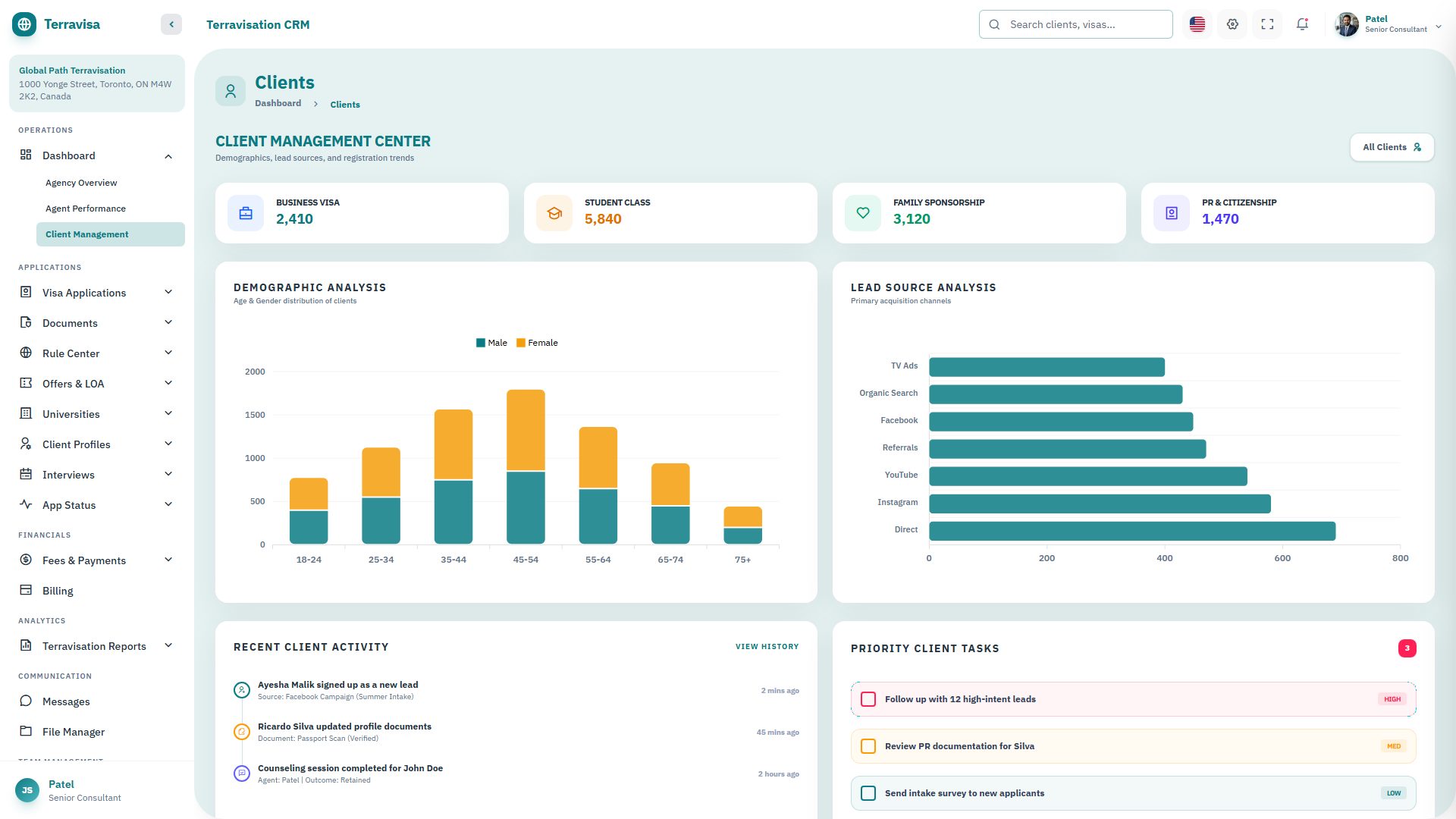Click the PR & Citizenship passport icon
This screenshot has height=819, width=1456.
[x=1172, y=213]
